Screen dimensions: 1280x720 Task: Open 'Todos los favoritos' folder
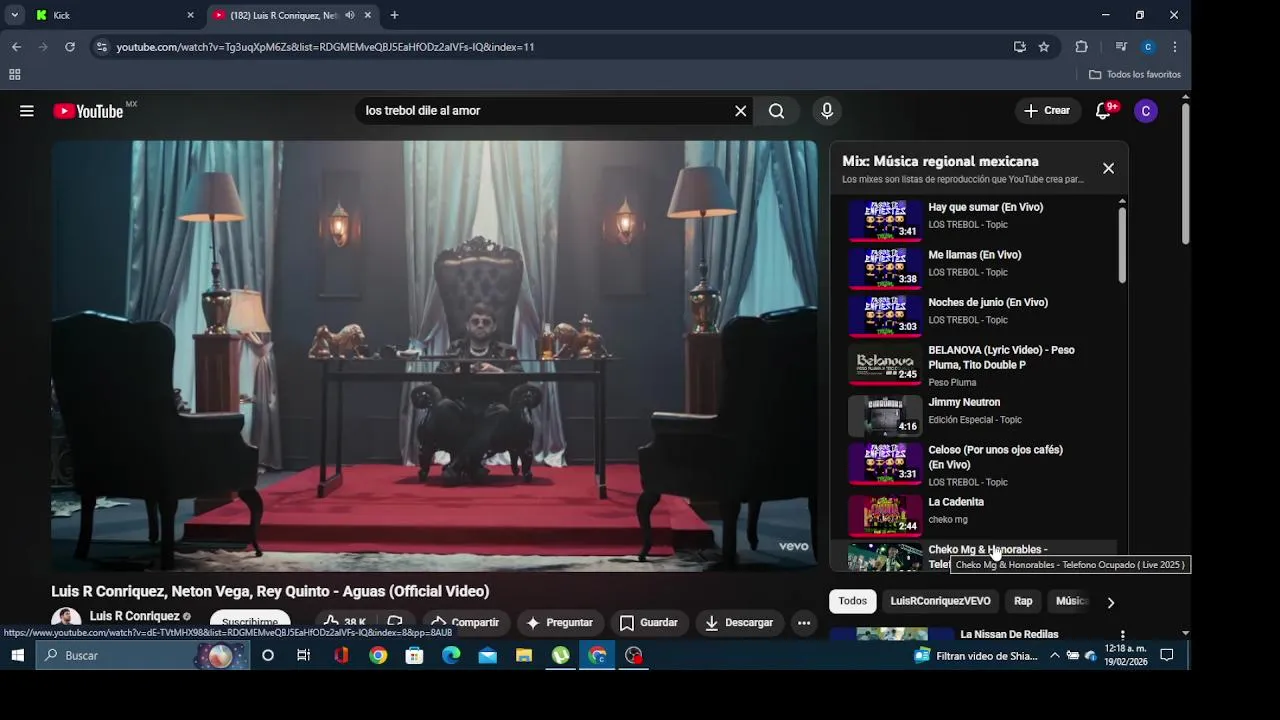click(x=1135, y=74)
